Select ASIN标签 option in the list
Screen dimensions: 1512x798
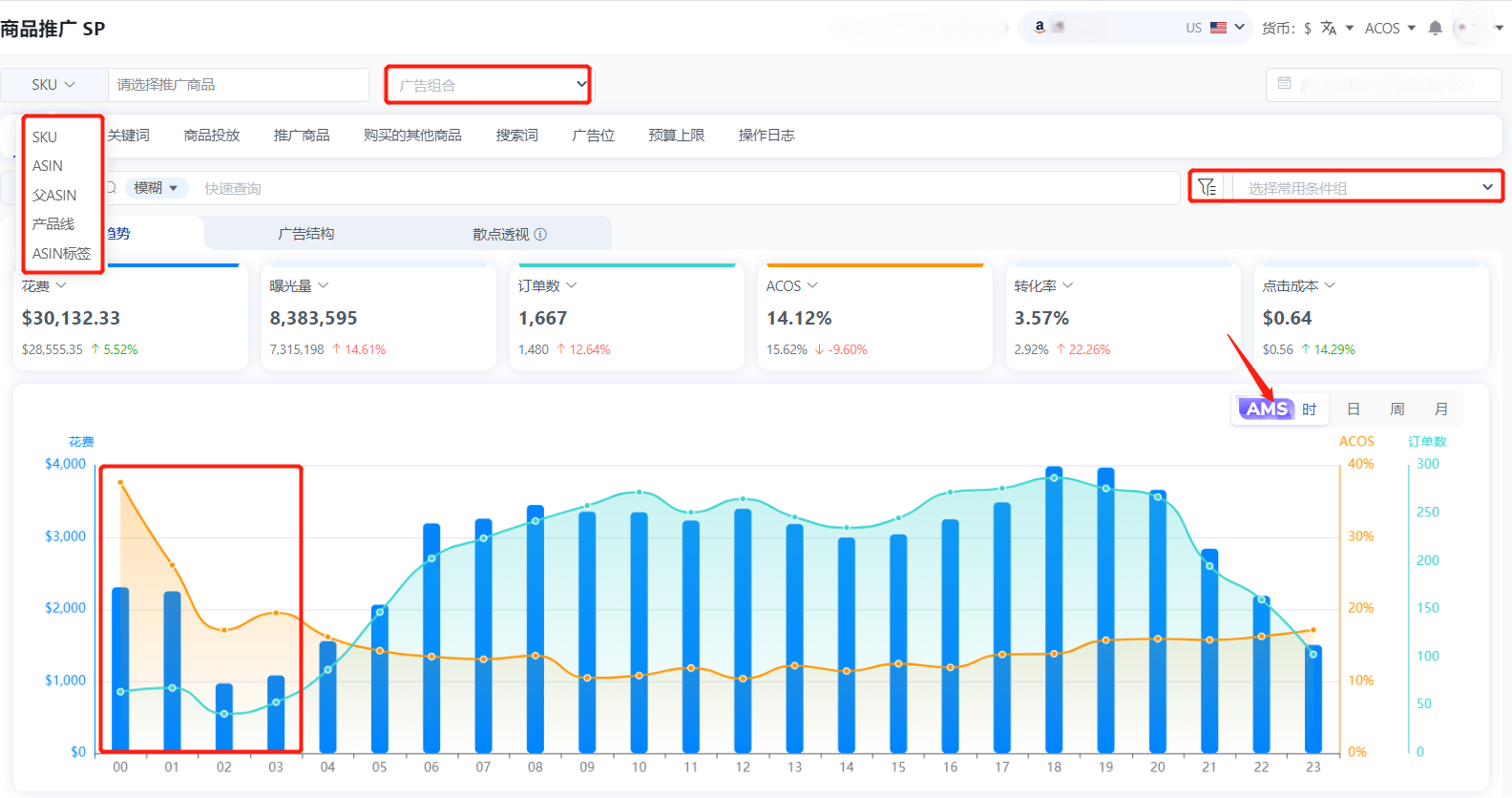pyautogui.click(x=61, y=253)
